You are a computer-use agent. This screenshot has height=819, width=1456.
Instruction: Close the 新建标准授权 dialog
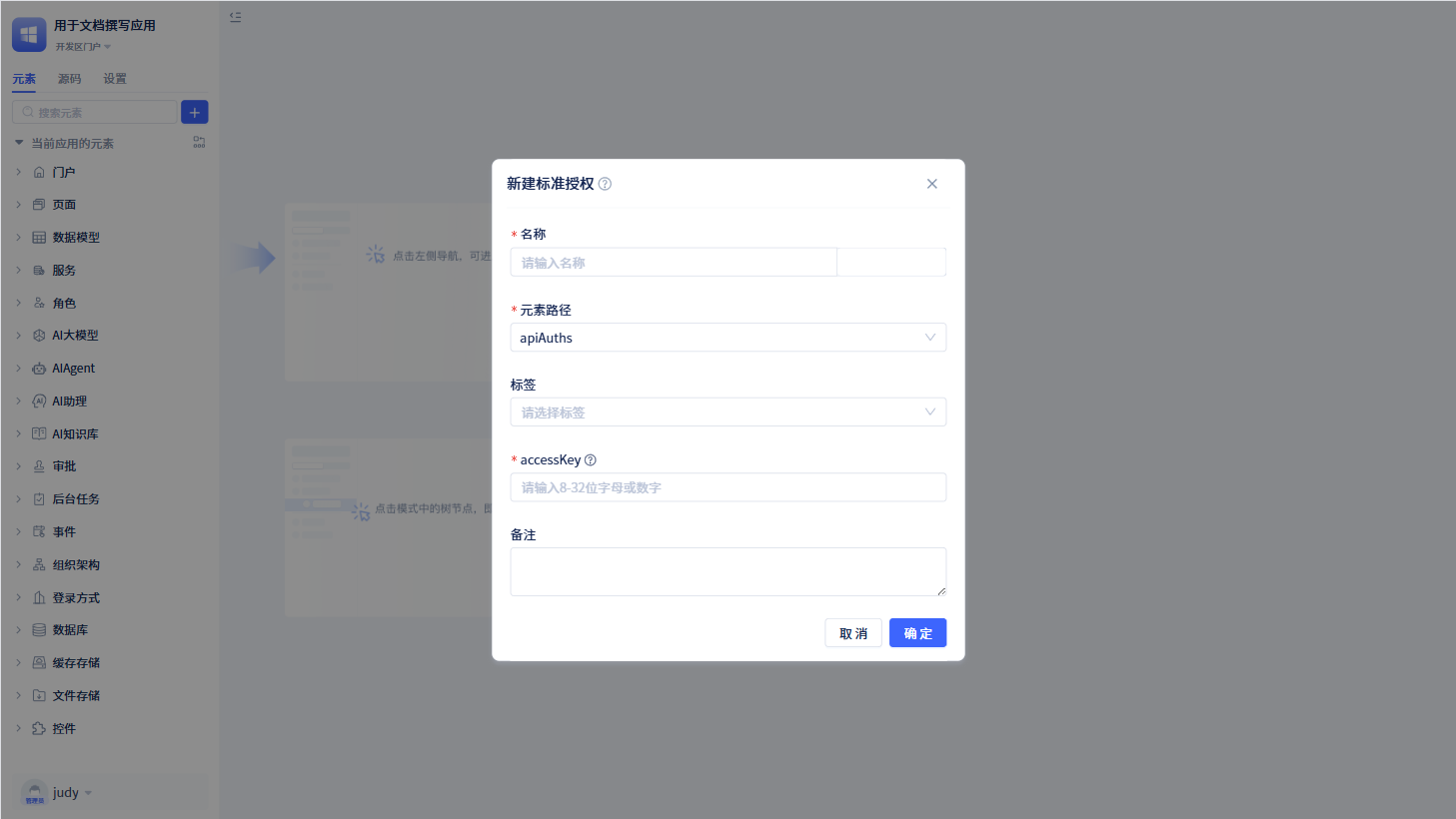coord(932,184)
